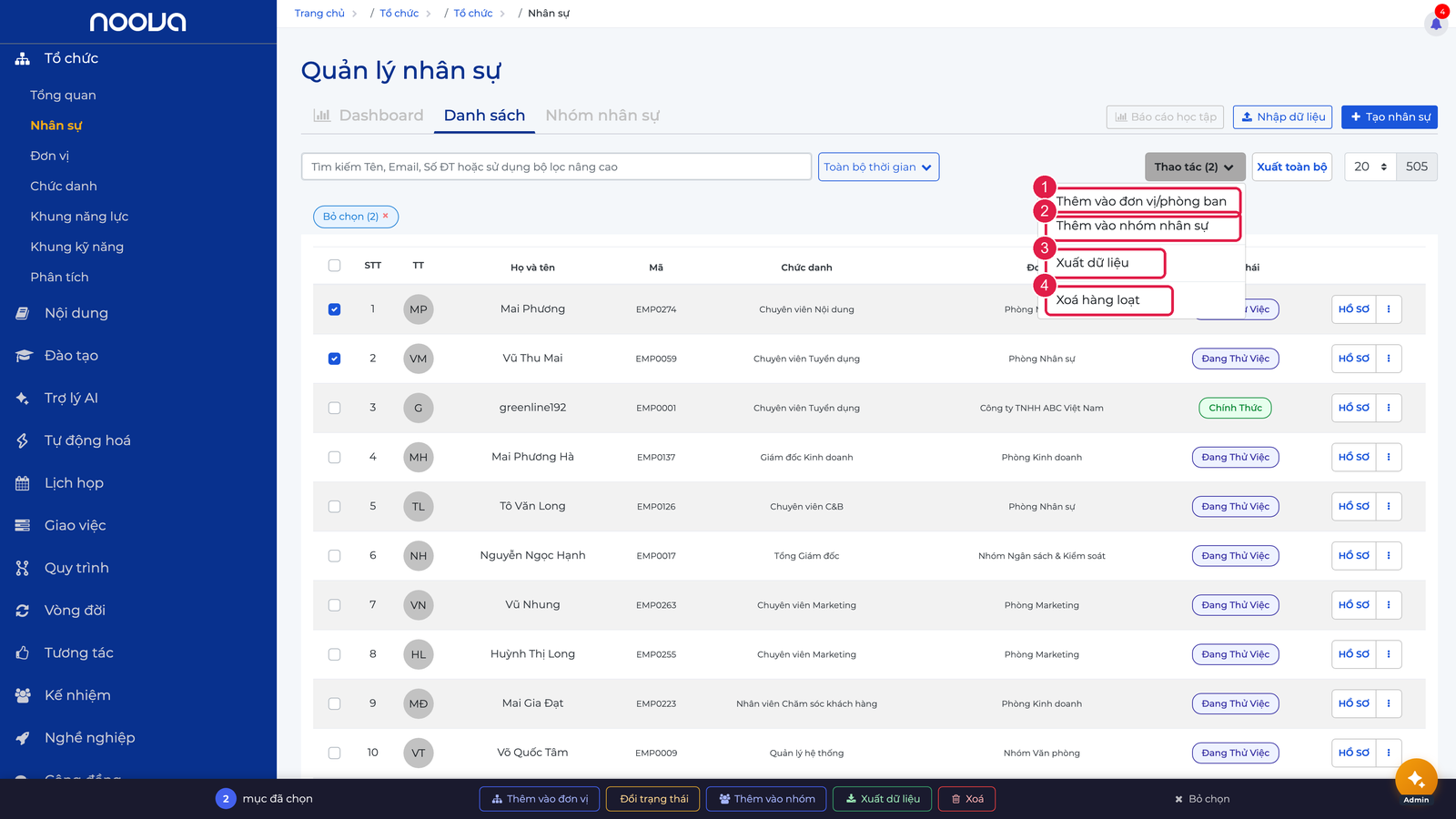Screen dimensions: 1456x819
Task: Tick the checkbox for greenline192 row
Action: pyautogui.click(x=334, y=408)
